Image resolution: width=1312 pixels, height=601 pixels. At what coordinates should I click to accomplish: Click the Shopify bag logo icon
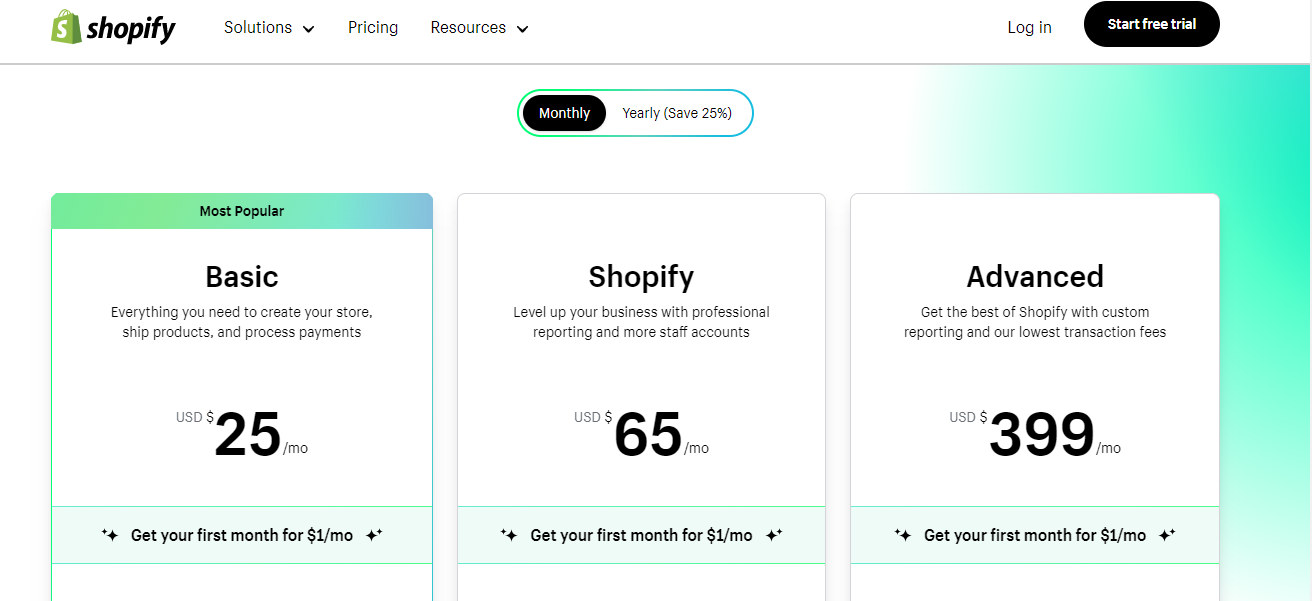click(66, 27)
